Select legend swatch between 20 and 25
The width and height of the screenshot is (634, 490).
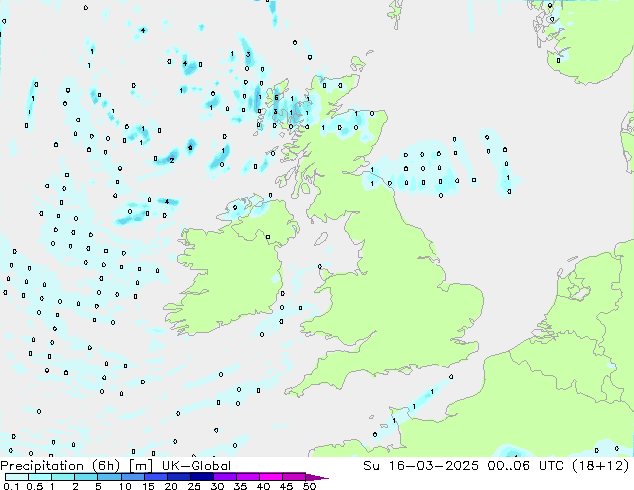[x=179, y=477]
